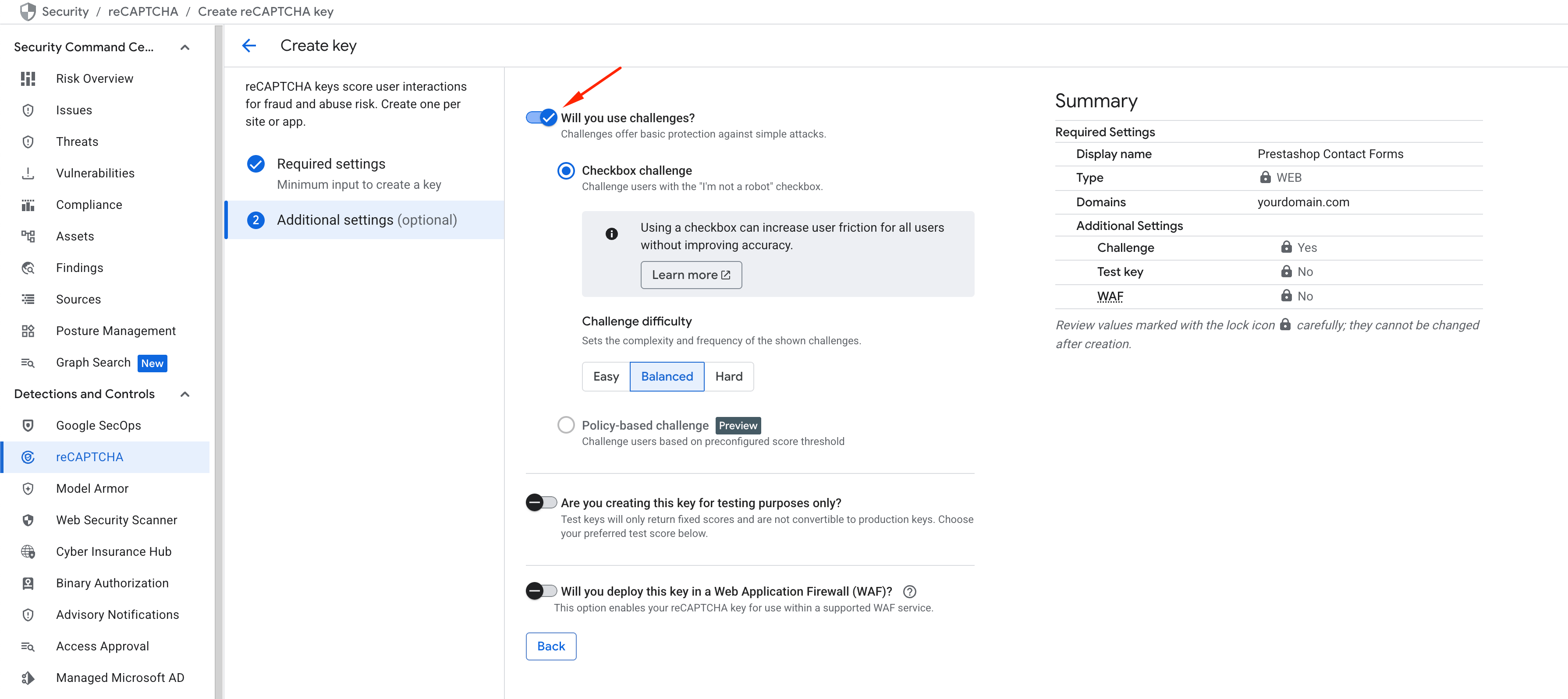Open the reCAPTCHA breadcrumb link
This screenshot has width=1568, height=699.
tap(143, 11)
